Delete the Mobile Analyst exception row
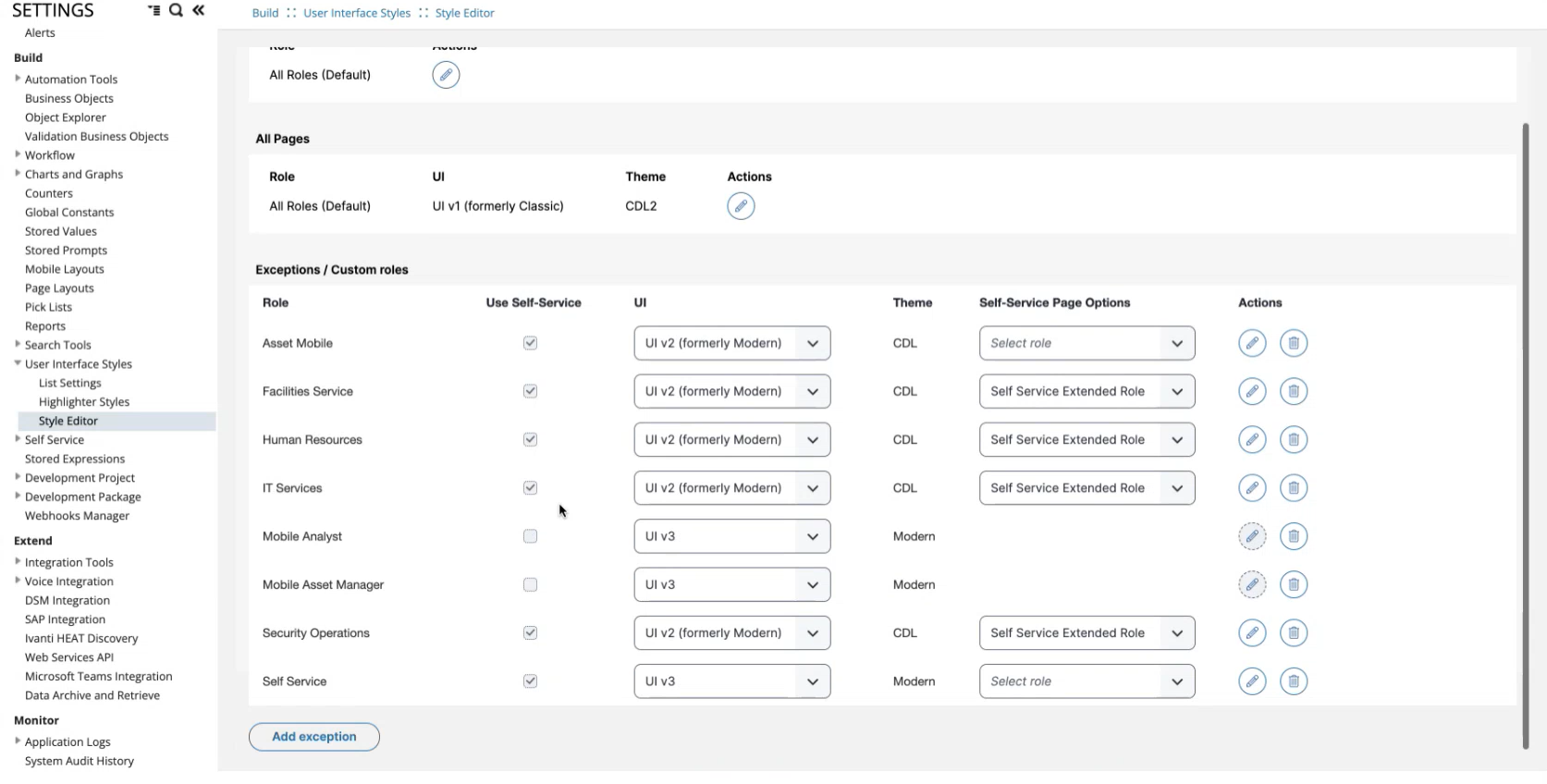The height and width of the screenshot is (784, 1547). 1293,536
